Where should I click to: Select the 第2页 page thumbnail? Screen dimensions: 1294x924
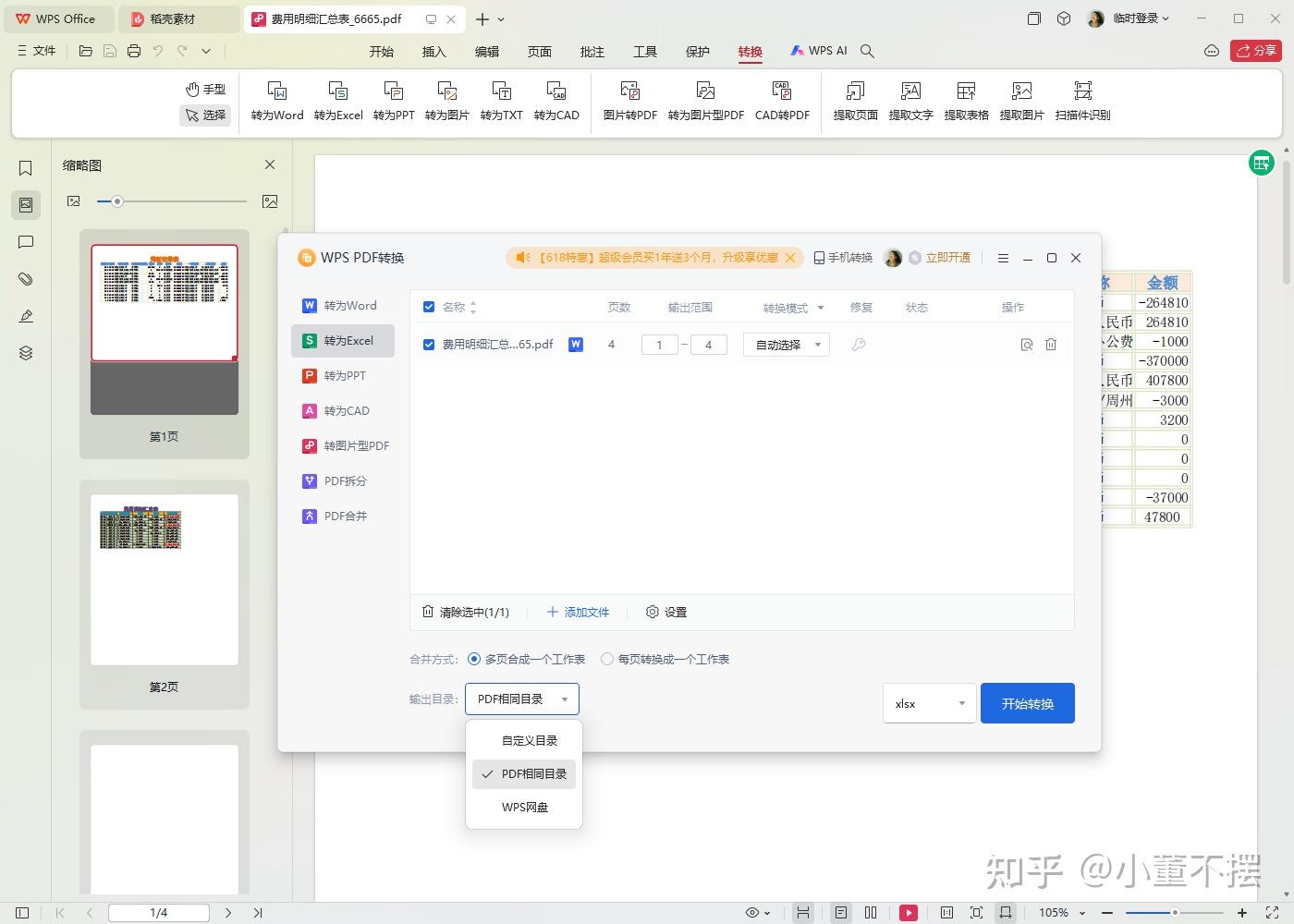(x=165, y=580)
